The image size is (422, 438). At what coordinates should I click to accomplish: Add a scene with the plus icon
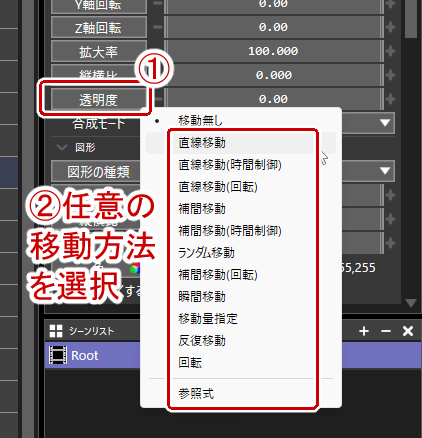(364, 331)
